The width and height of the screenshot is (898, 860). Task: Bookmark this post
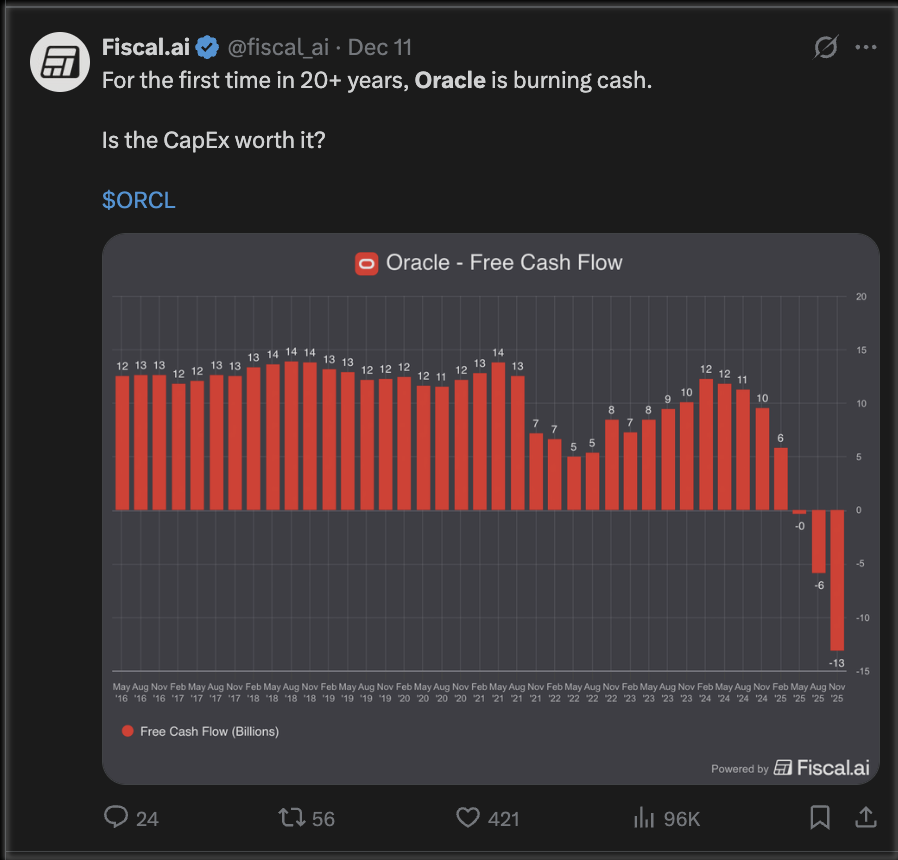pos(820,818)
